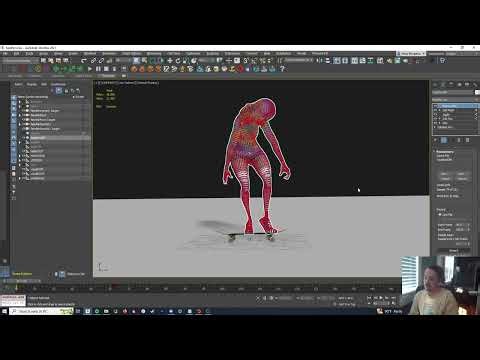
Task: Click the object color swatch beside the name field
Action: pos(477,92)
